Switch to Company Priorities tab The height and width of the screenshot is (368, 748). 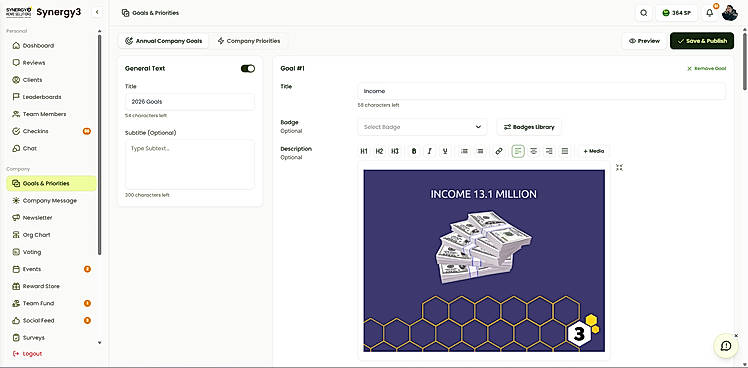249,41
